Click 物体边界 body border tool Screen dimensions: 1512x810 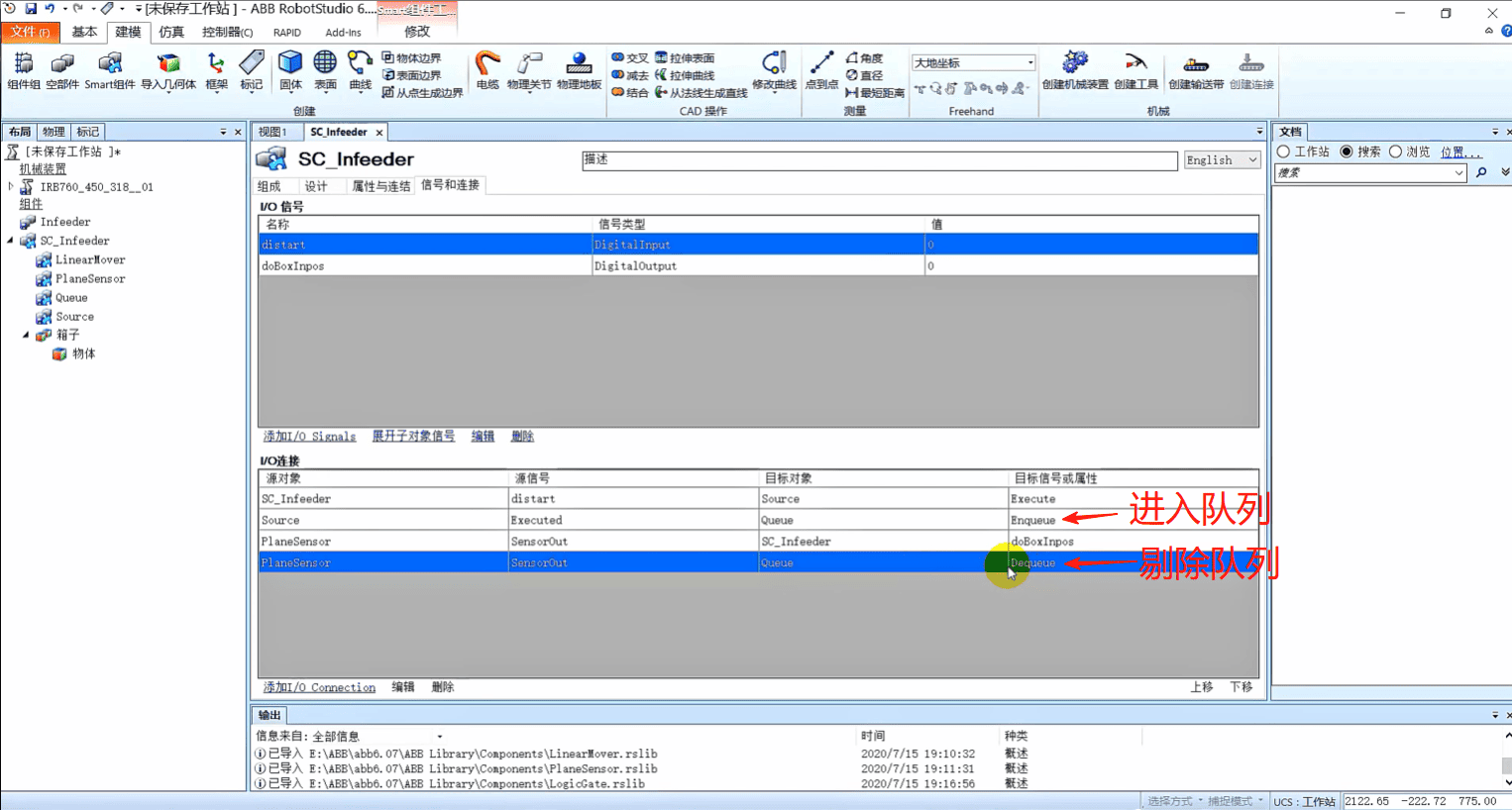[x=412, y=58]
